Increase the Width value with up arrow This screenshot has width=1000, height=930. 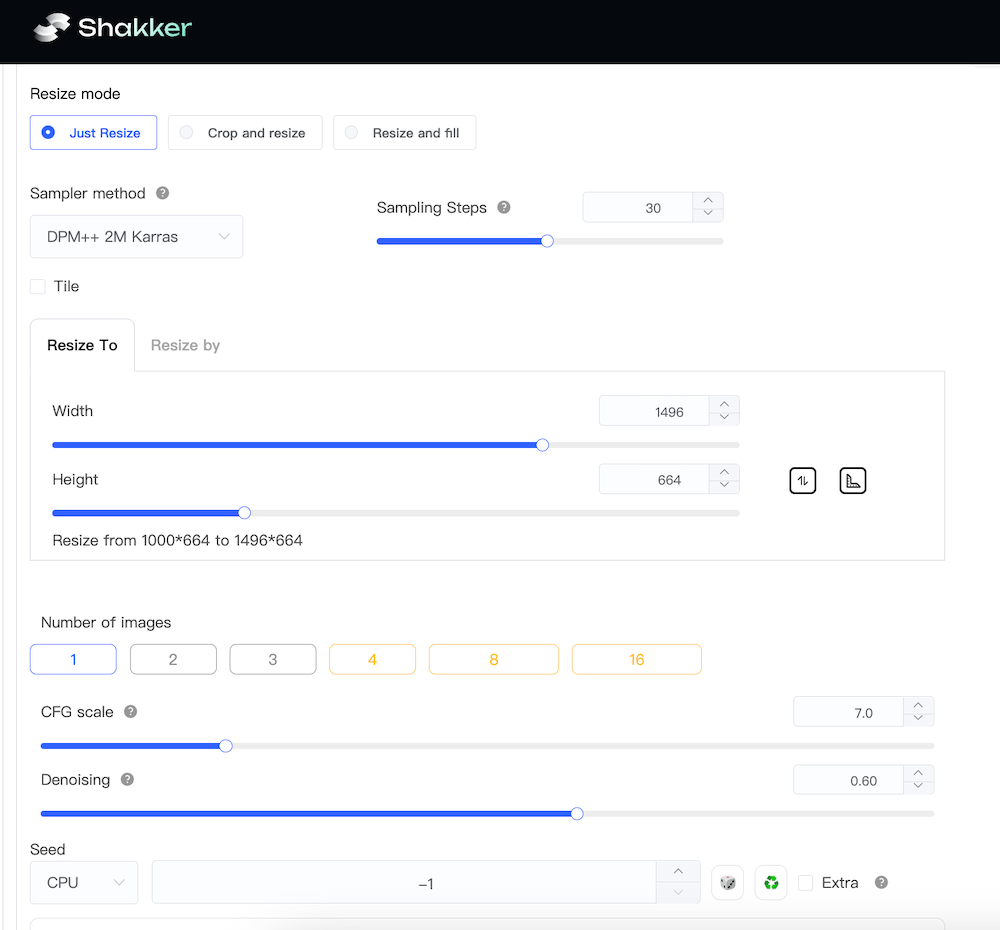[724, 404]
